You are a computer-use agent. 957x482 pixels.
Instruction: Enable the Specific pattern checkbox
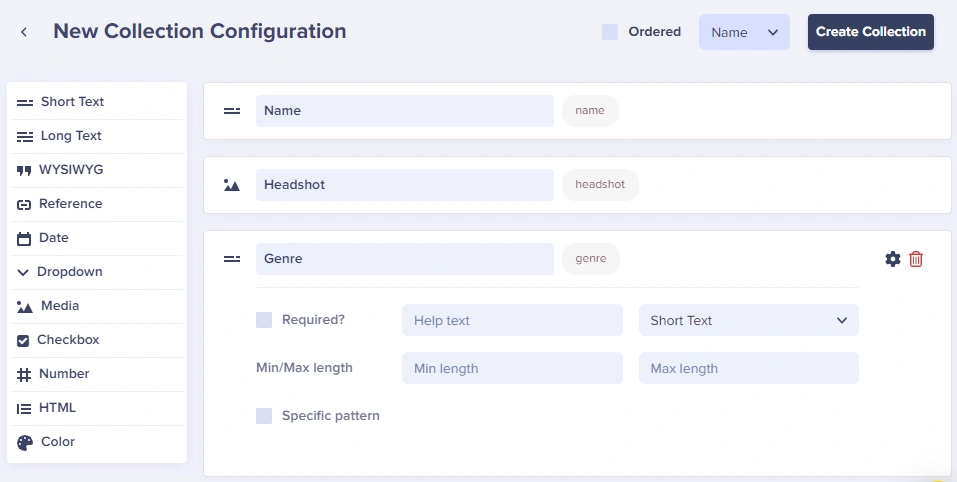click(x=264, y=416)
